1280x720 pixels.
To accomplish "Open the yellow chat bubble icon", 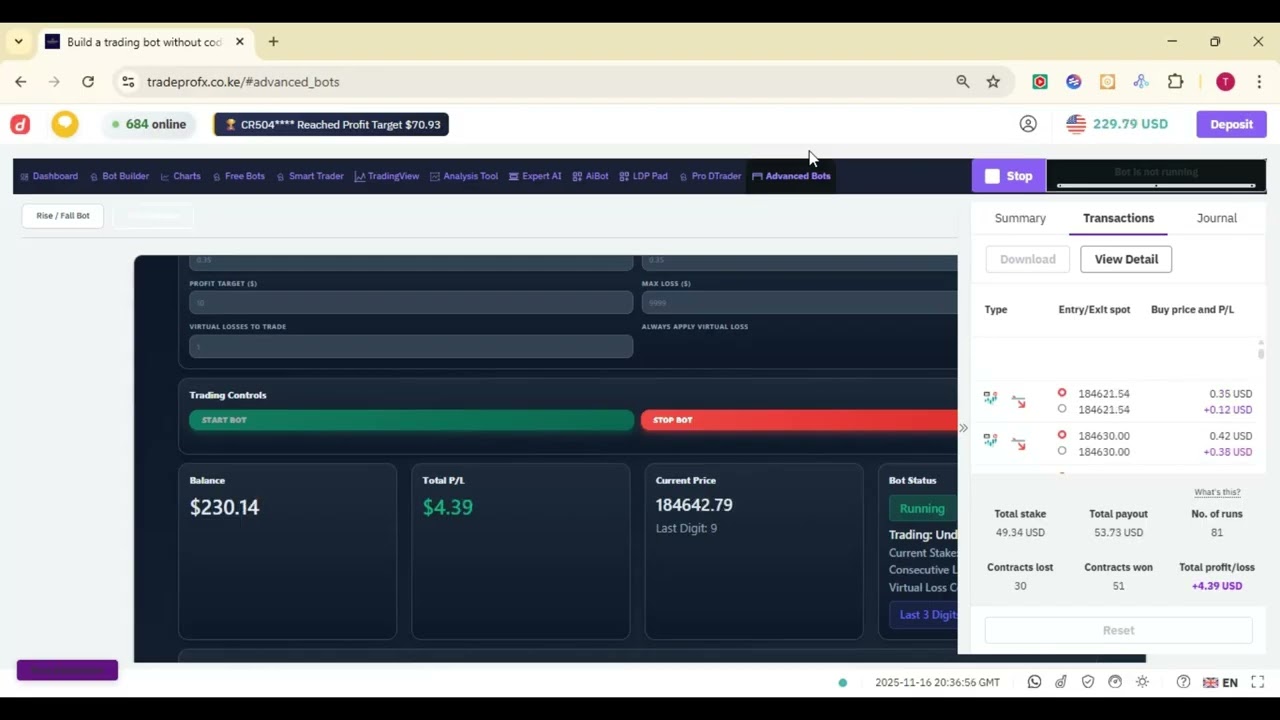I will [65, 124].
